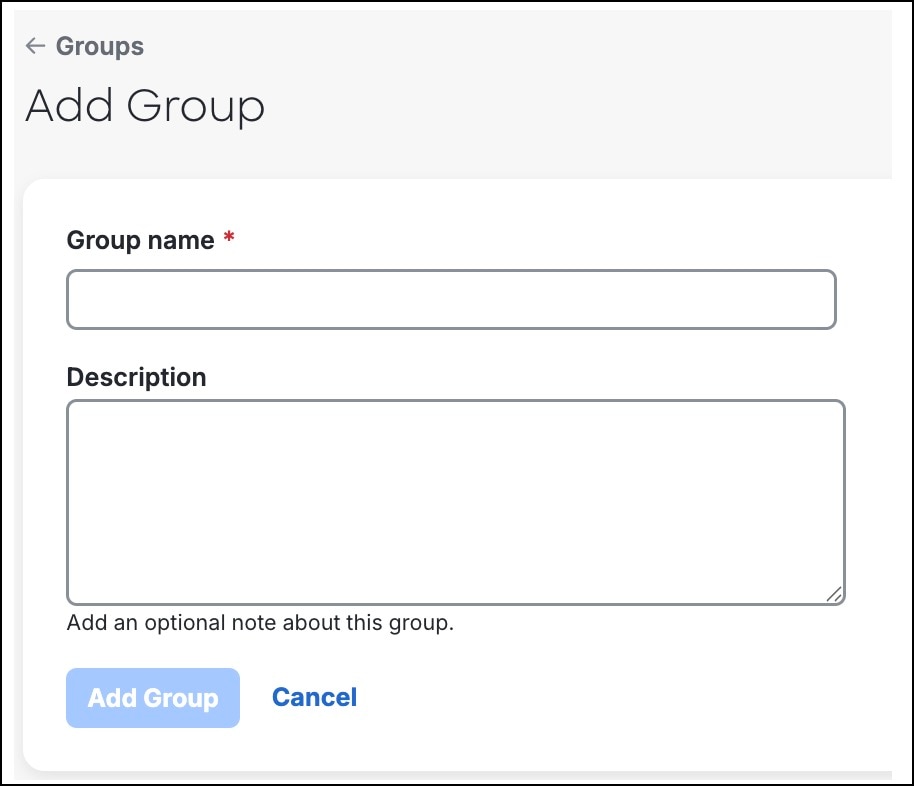The width and height of the screenshot is (914, 786).
Task: Click the Add Group page heading
Action: coord(144,106)
